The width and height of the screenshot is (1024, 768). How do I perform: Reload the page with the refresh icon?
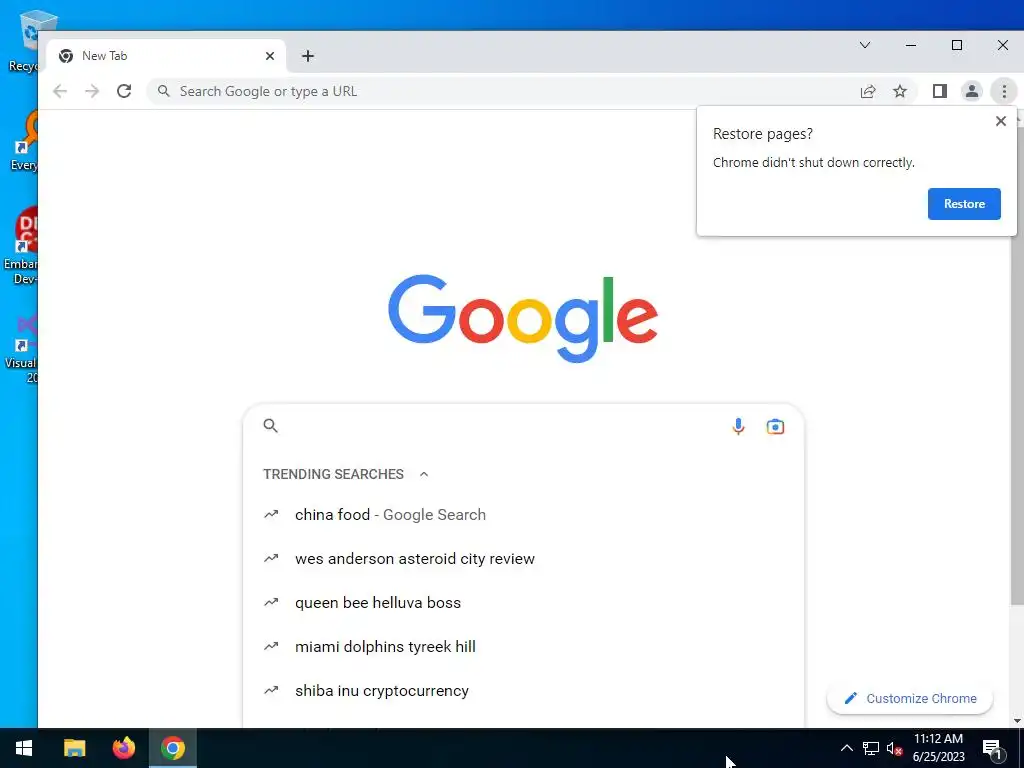[x=124, y=91]
